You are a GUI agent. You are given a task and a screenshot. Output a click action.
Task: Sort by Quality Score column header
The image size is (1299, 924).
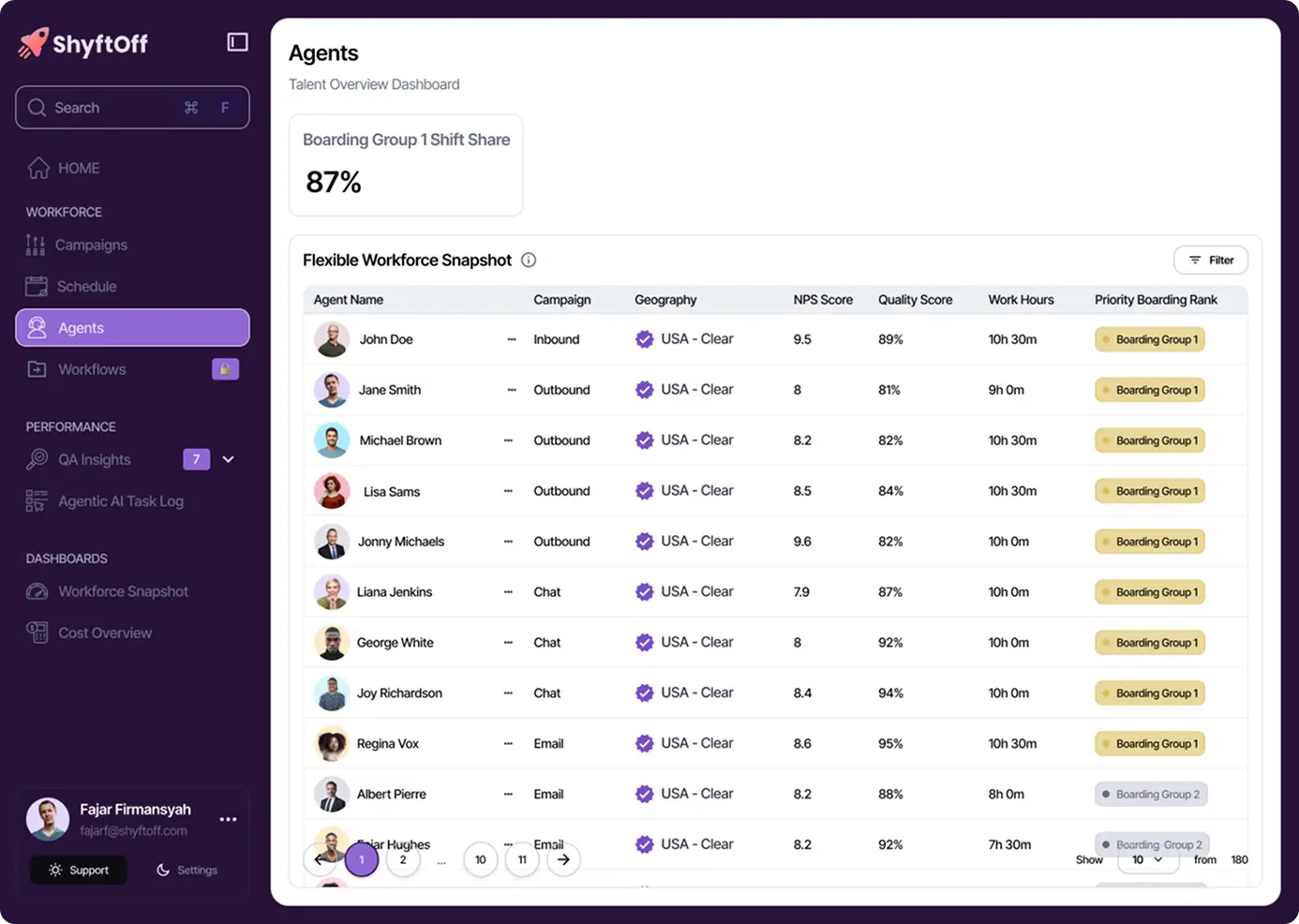point(915,300)
